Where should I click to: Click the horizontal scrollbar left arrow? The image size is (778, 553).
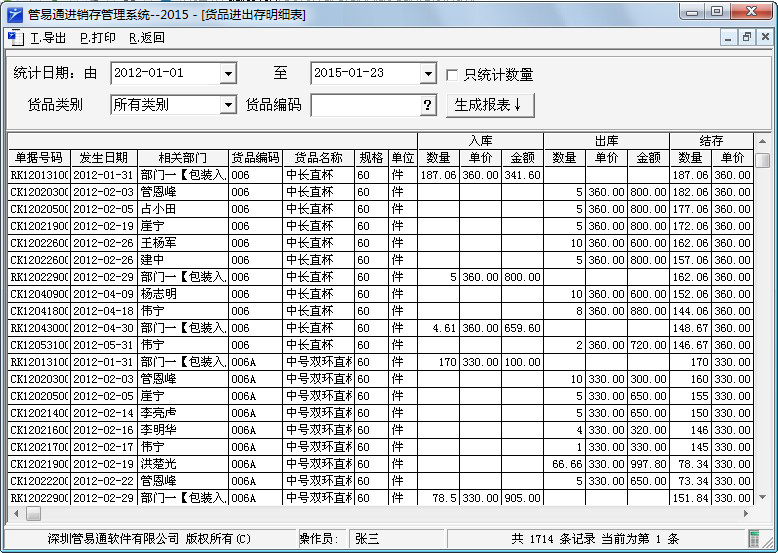click(13, 513)
